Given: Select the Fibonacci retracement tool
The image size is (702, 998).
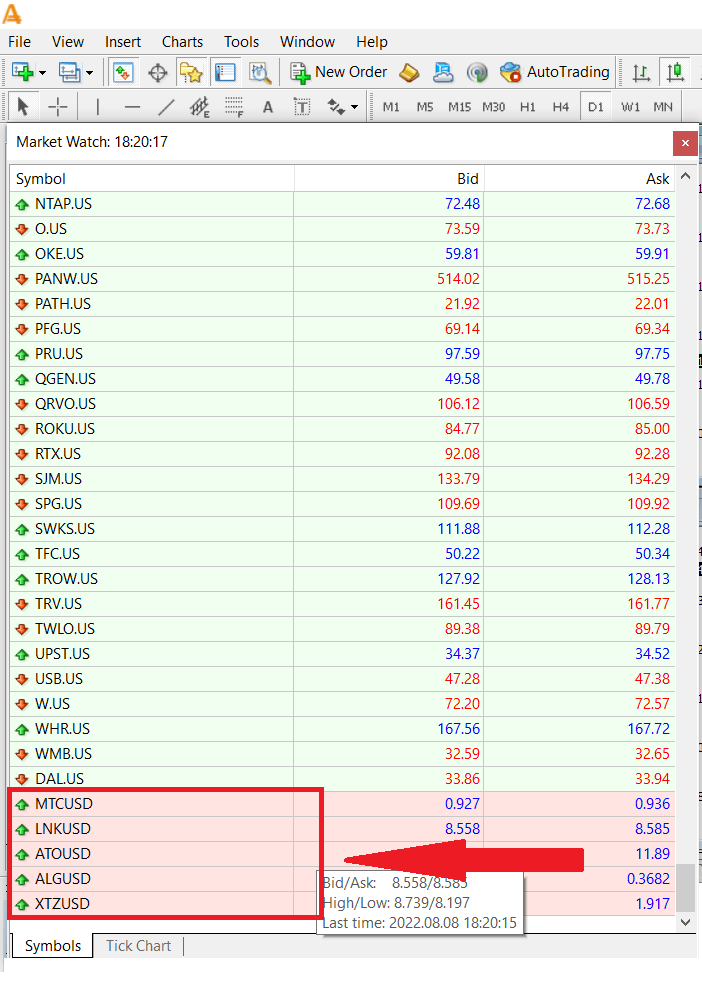Looking at the screenshot, I should coord(234,107).
